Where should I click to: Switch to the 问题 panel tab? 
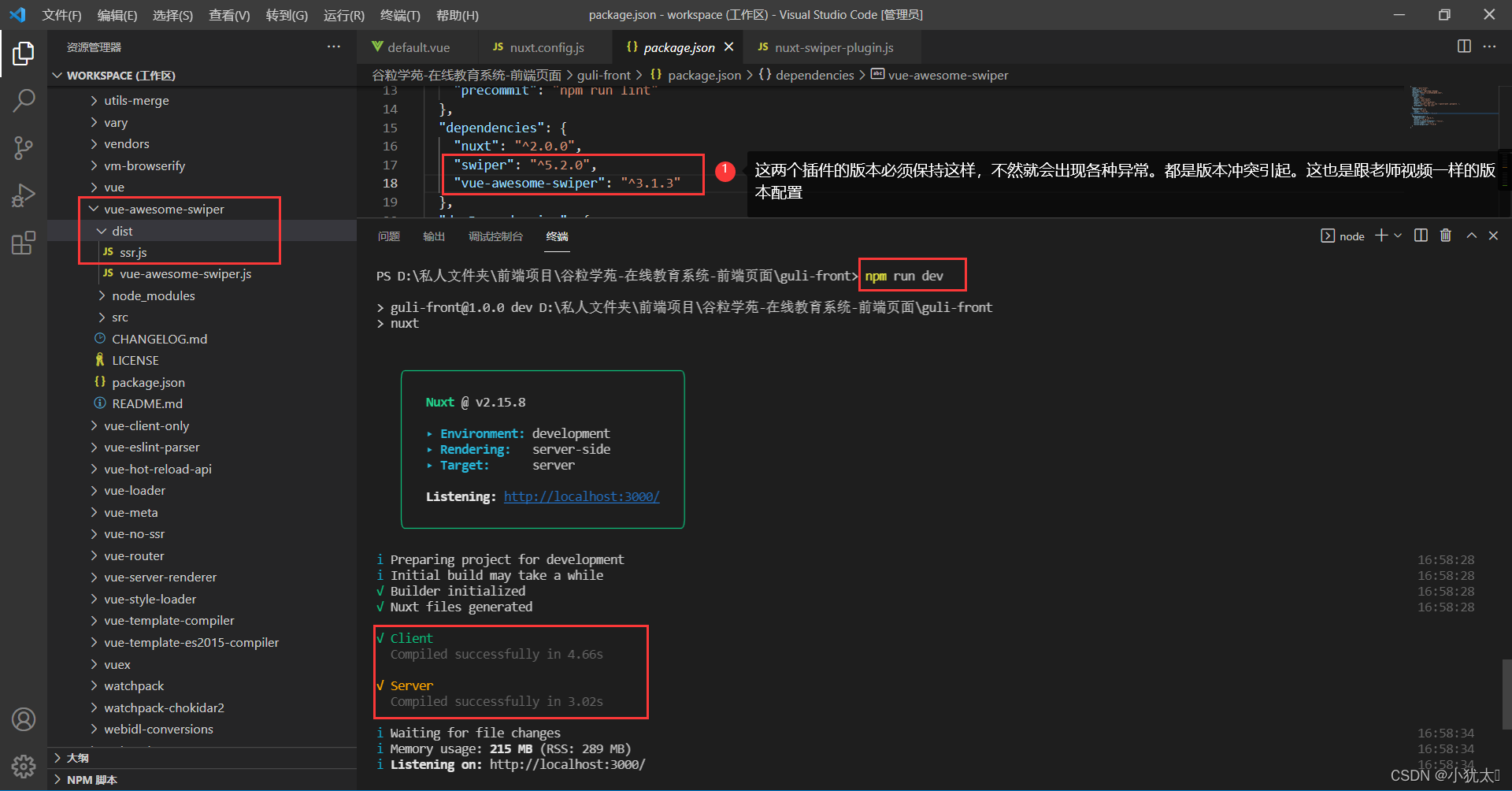click(389, 236)
